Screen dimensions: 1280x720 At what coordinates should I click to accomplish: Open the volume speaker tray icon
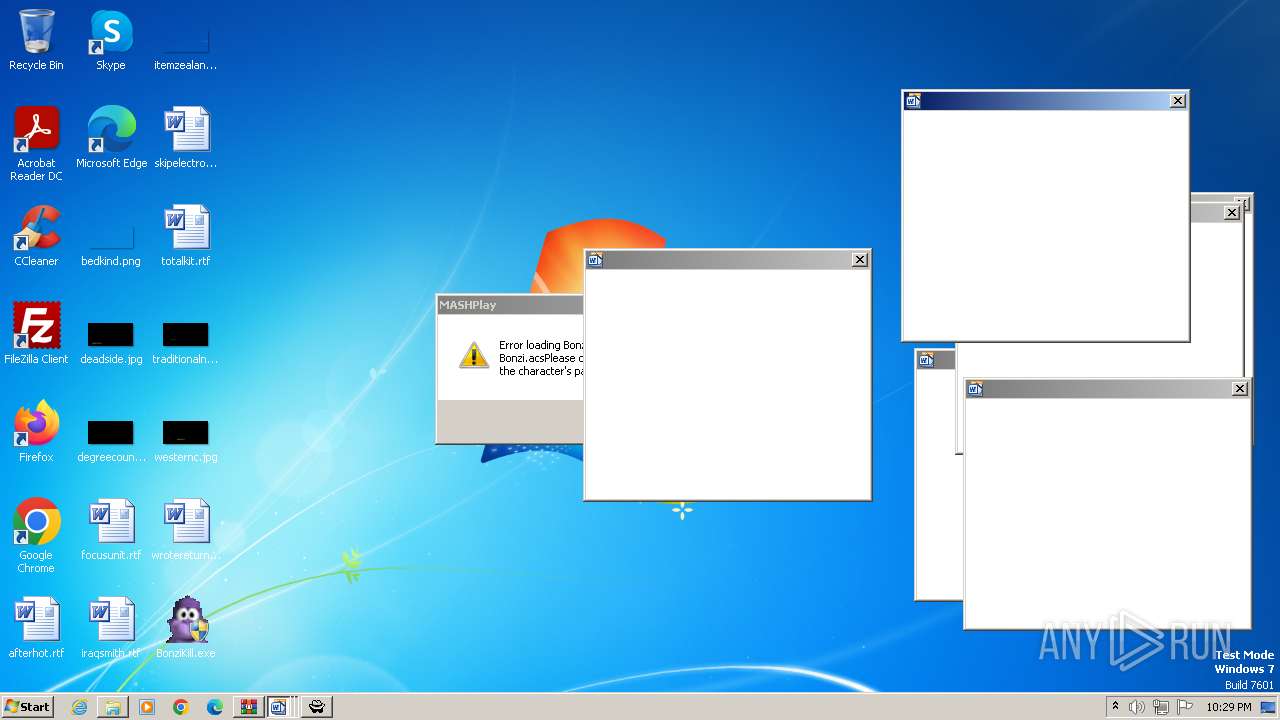pyautogui.click(x=1137, y=707)
